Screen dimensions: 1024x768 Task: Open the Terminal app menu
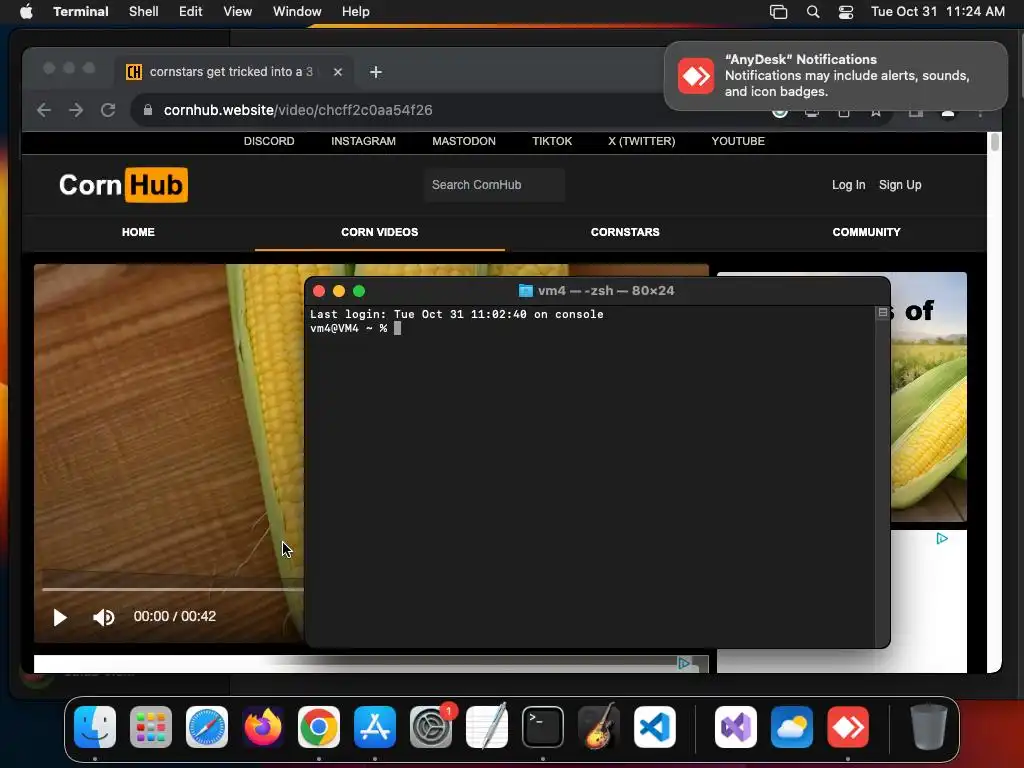81,11
